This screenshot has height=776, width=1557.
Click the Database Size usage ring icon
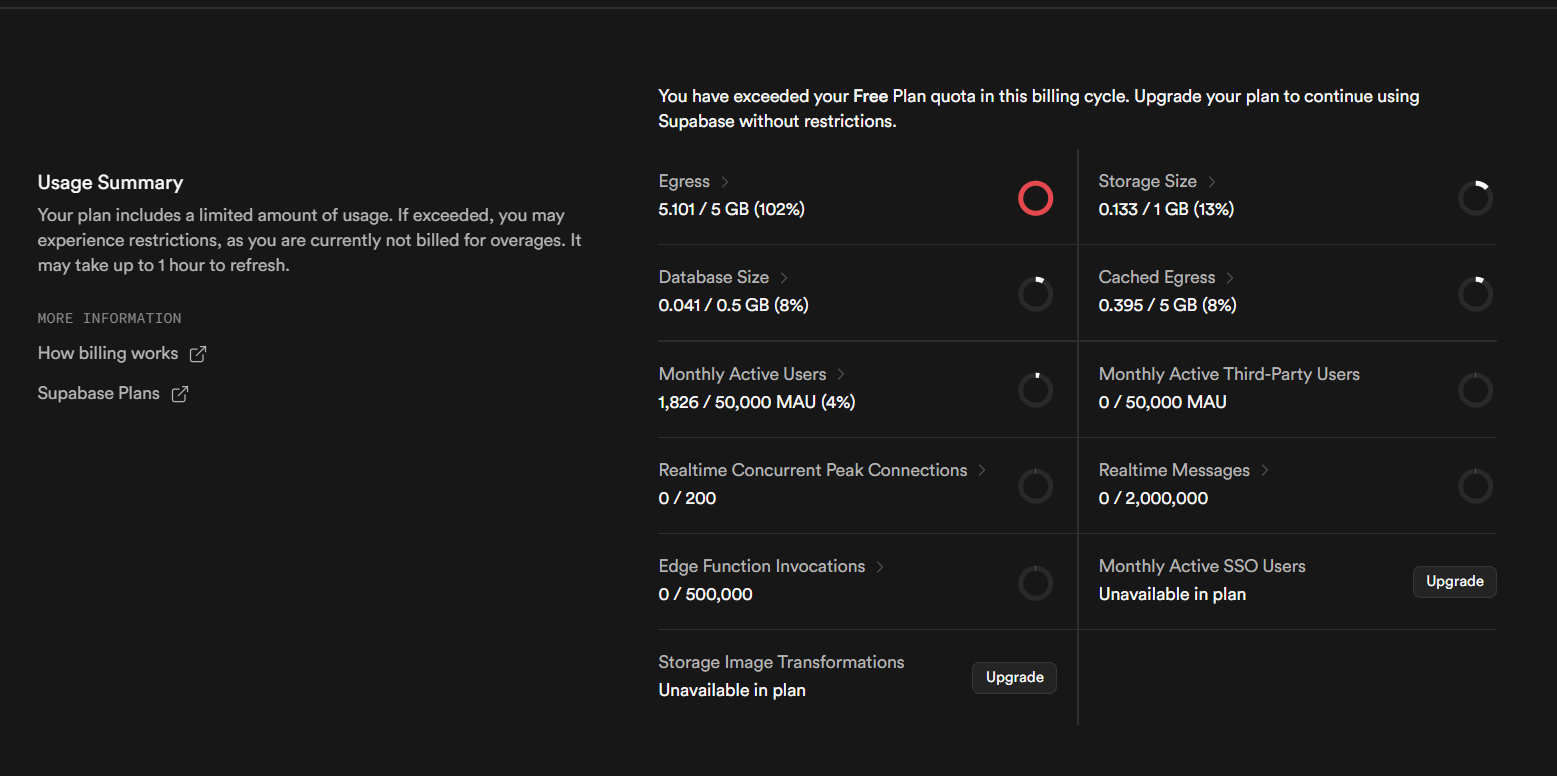coord(1035,294)
